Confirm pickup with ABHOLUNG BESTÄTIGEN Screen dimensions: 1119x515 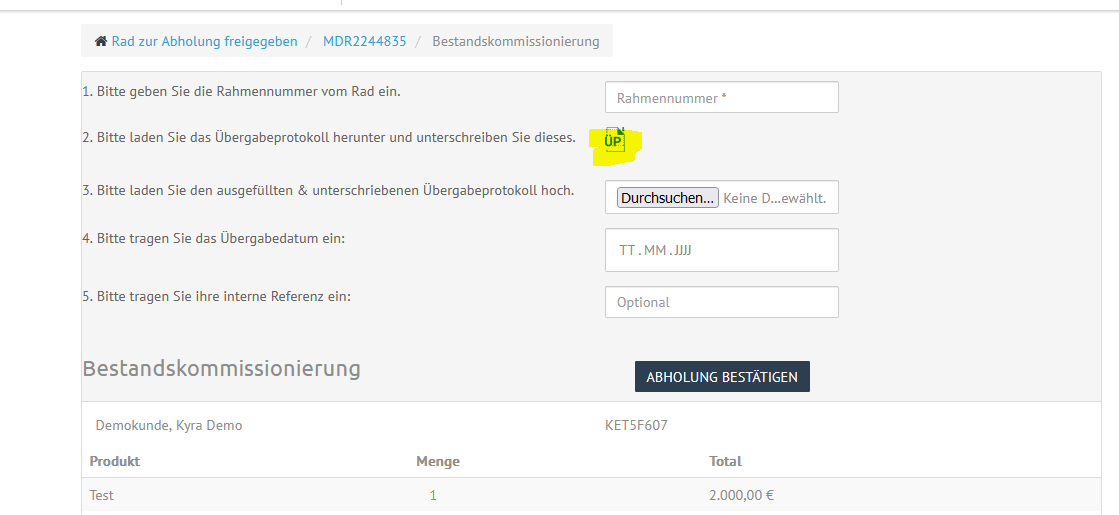tap(722, 377)
